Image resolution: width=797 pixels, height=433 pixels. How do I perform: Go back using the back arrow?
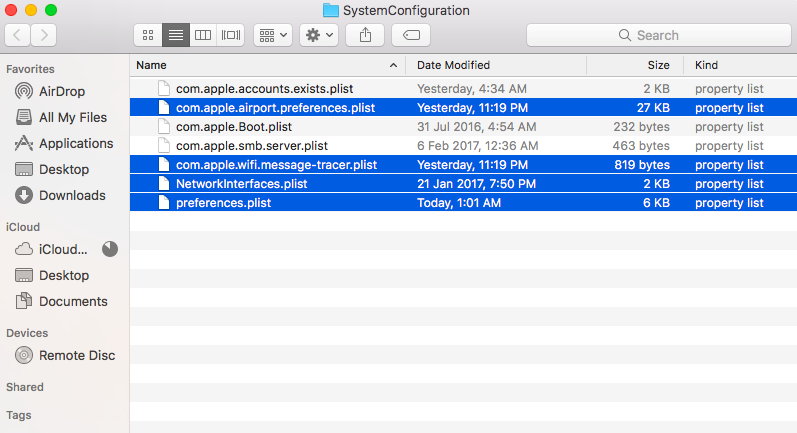[18, 35]
